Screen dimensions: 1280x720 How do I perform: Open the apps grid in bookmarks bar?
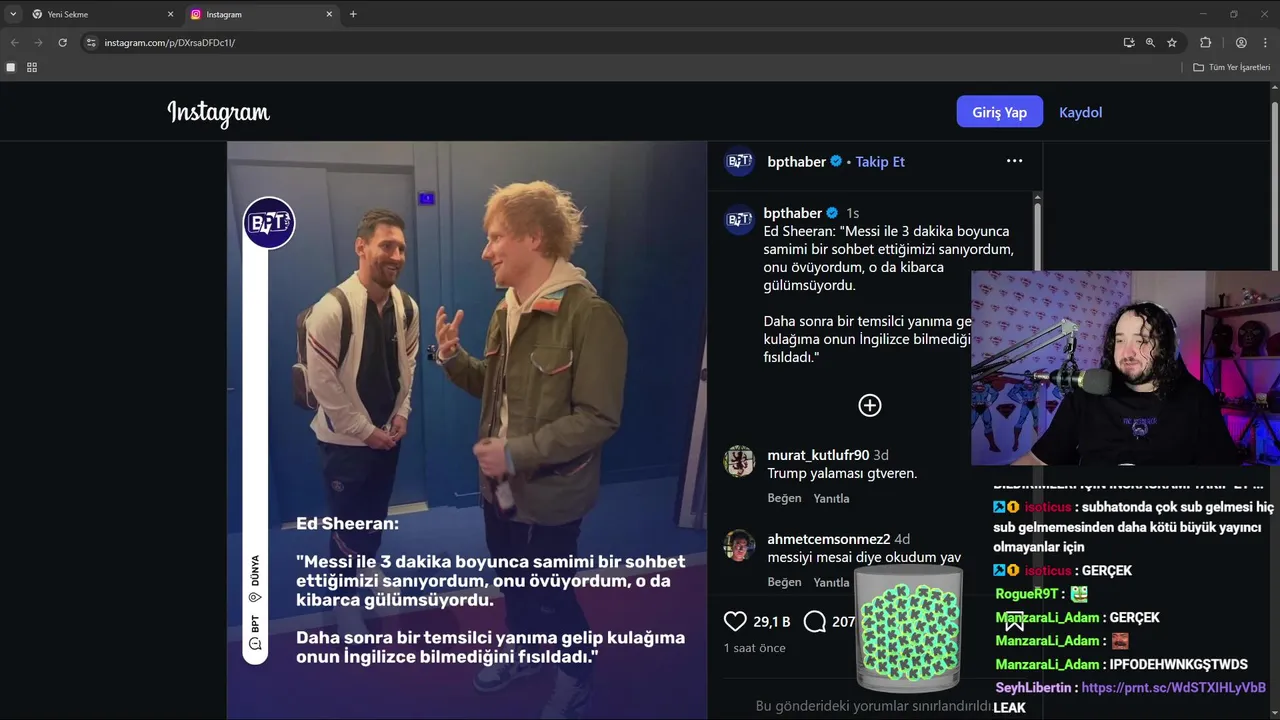pyautogui.click(x=32, y=67)
